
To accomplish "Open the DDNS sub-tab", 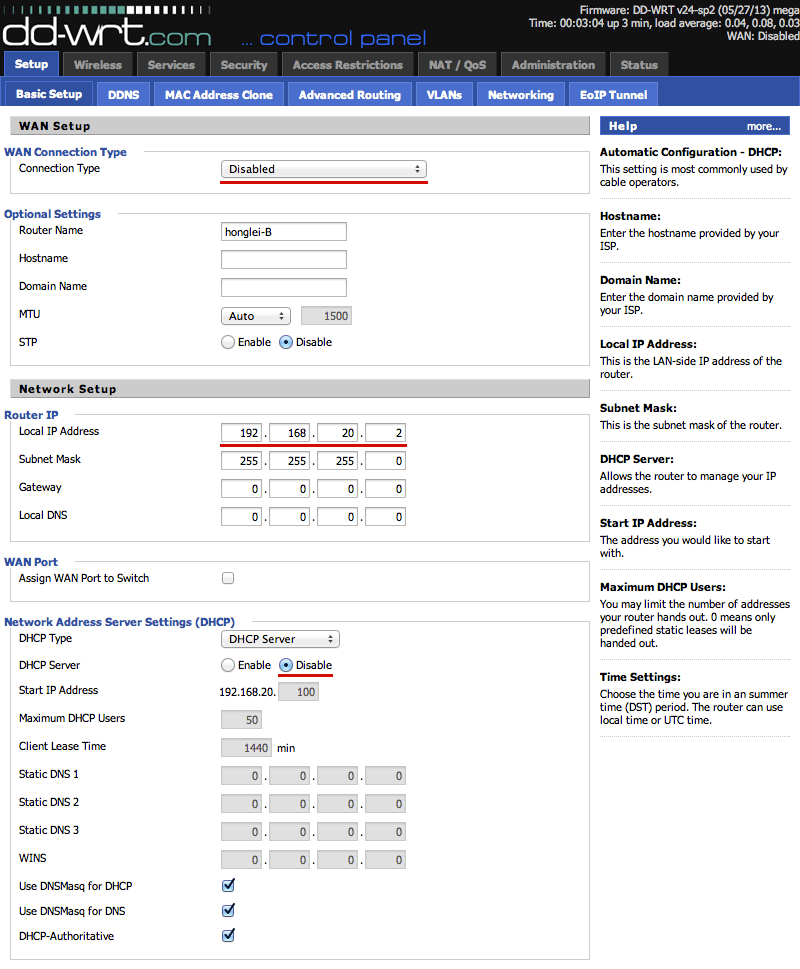I will tap(124, 95).
